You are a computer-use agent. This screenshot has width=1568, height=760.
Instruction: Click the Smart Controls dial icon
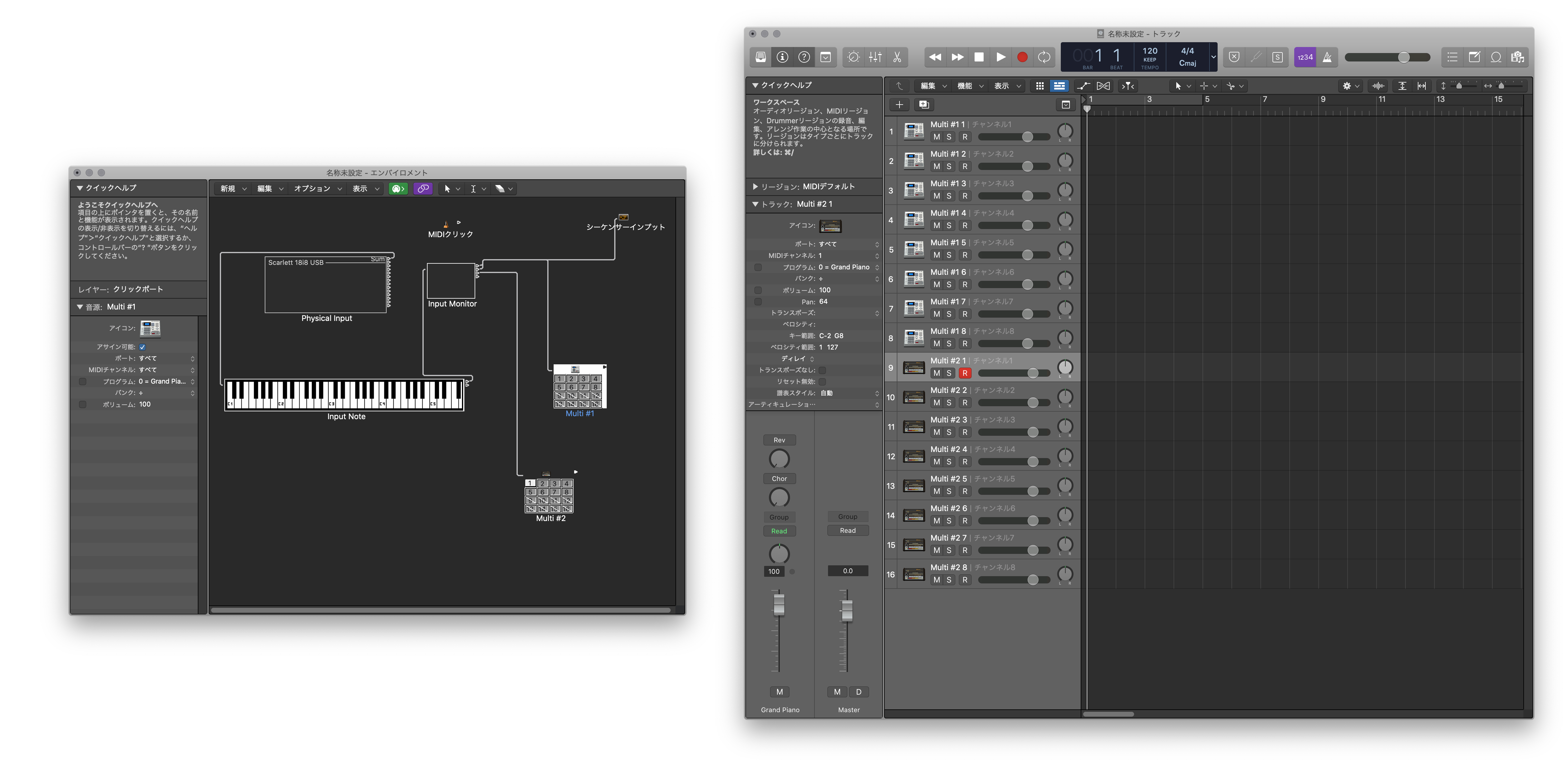pos(853,57)
